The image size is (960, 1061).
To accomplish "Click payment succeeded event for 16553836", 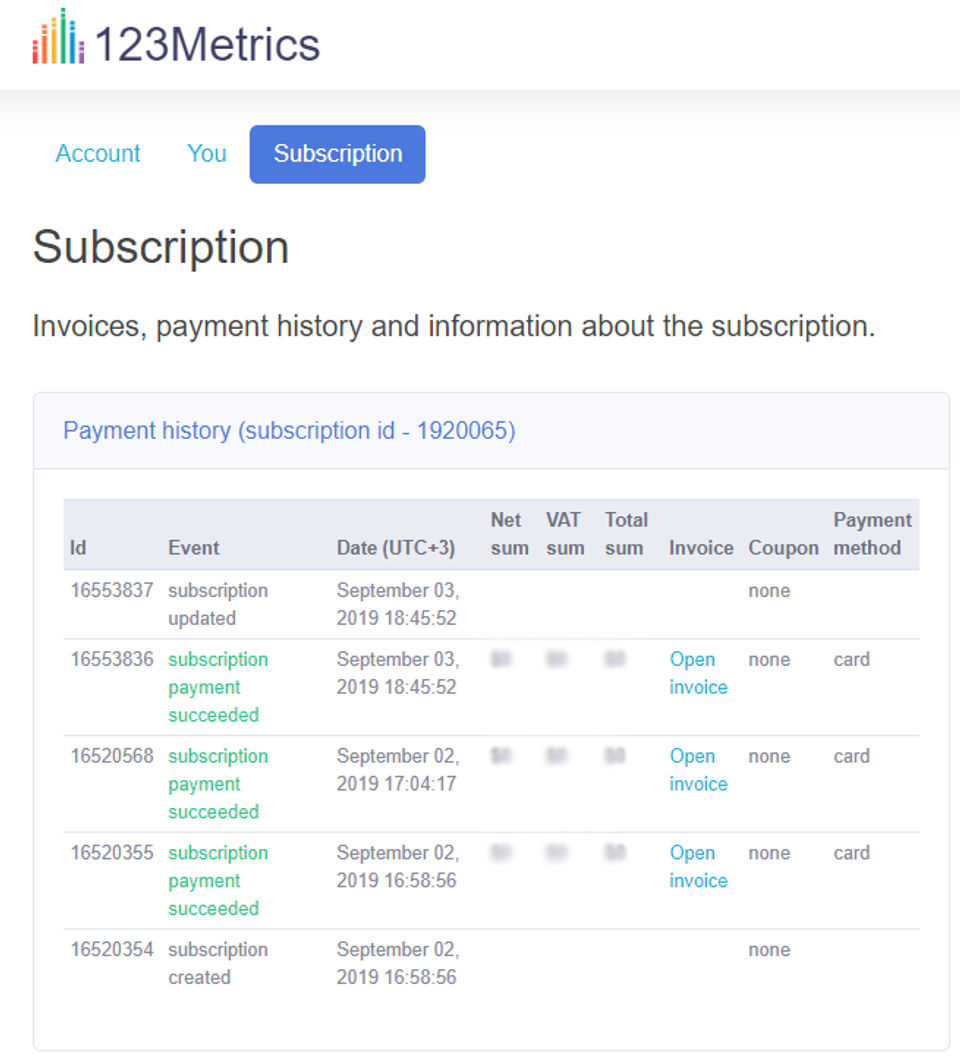I will click(x=218, y=687).
